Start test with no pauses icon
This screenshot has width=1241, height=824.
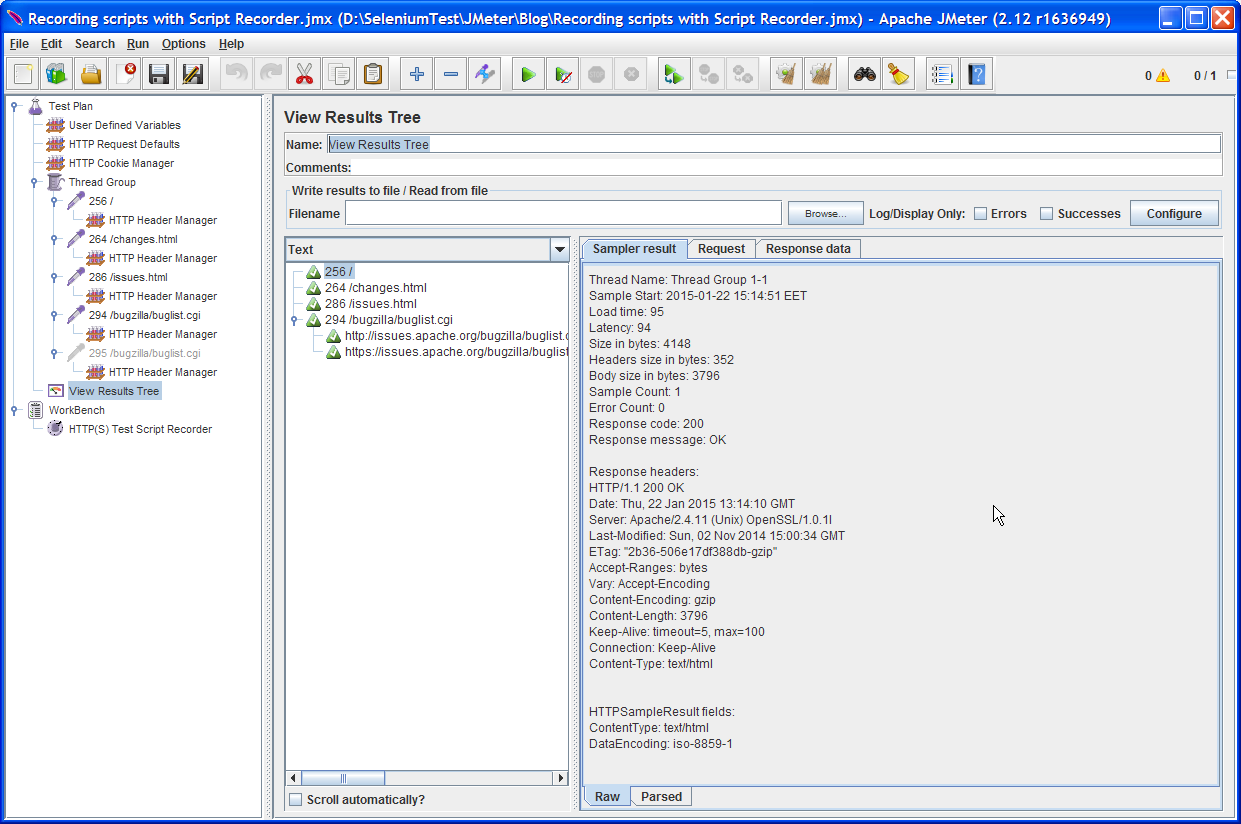click(x=563, y=74)
